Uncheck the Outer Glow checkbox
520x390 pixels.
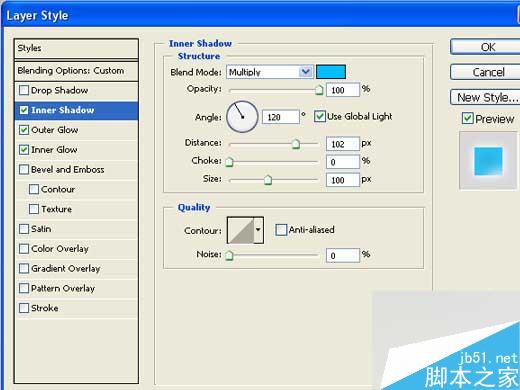point(24,130)
